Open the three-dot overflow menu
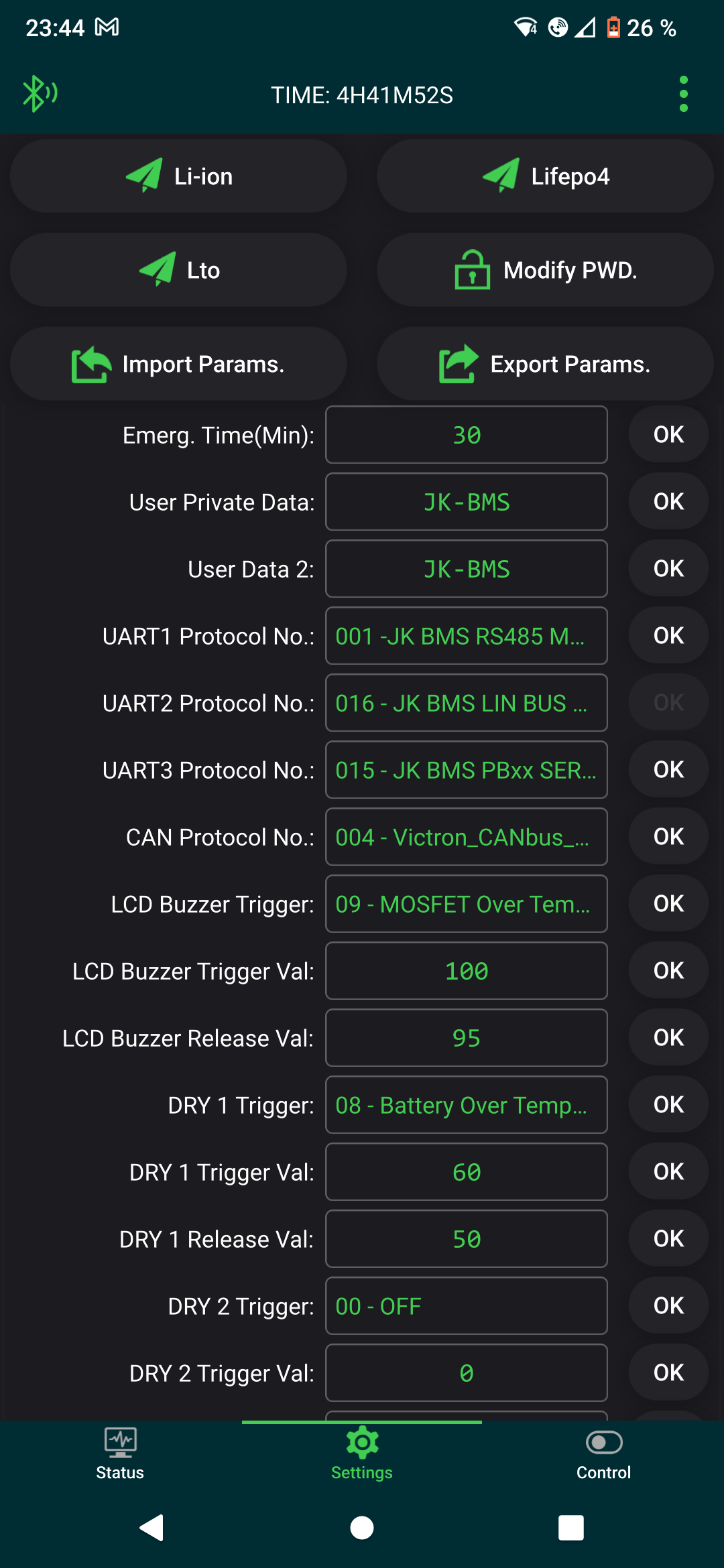724x1568 pixels. pos(683,94)
